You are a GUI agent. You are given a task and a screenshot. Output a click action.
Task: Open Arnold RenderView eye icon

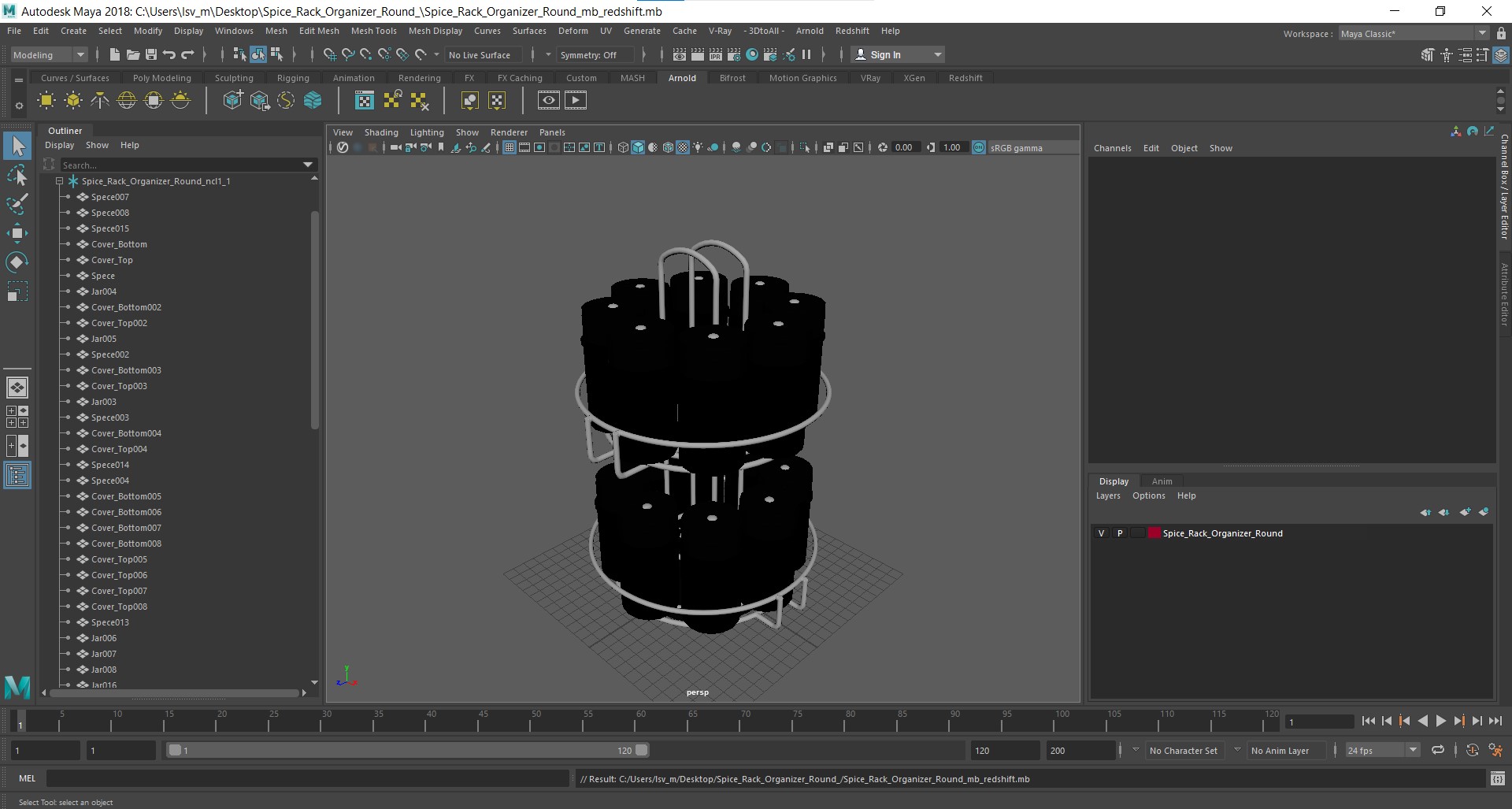click(549, 100)
